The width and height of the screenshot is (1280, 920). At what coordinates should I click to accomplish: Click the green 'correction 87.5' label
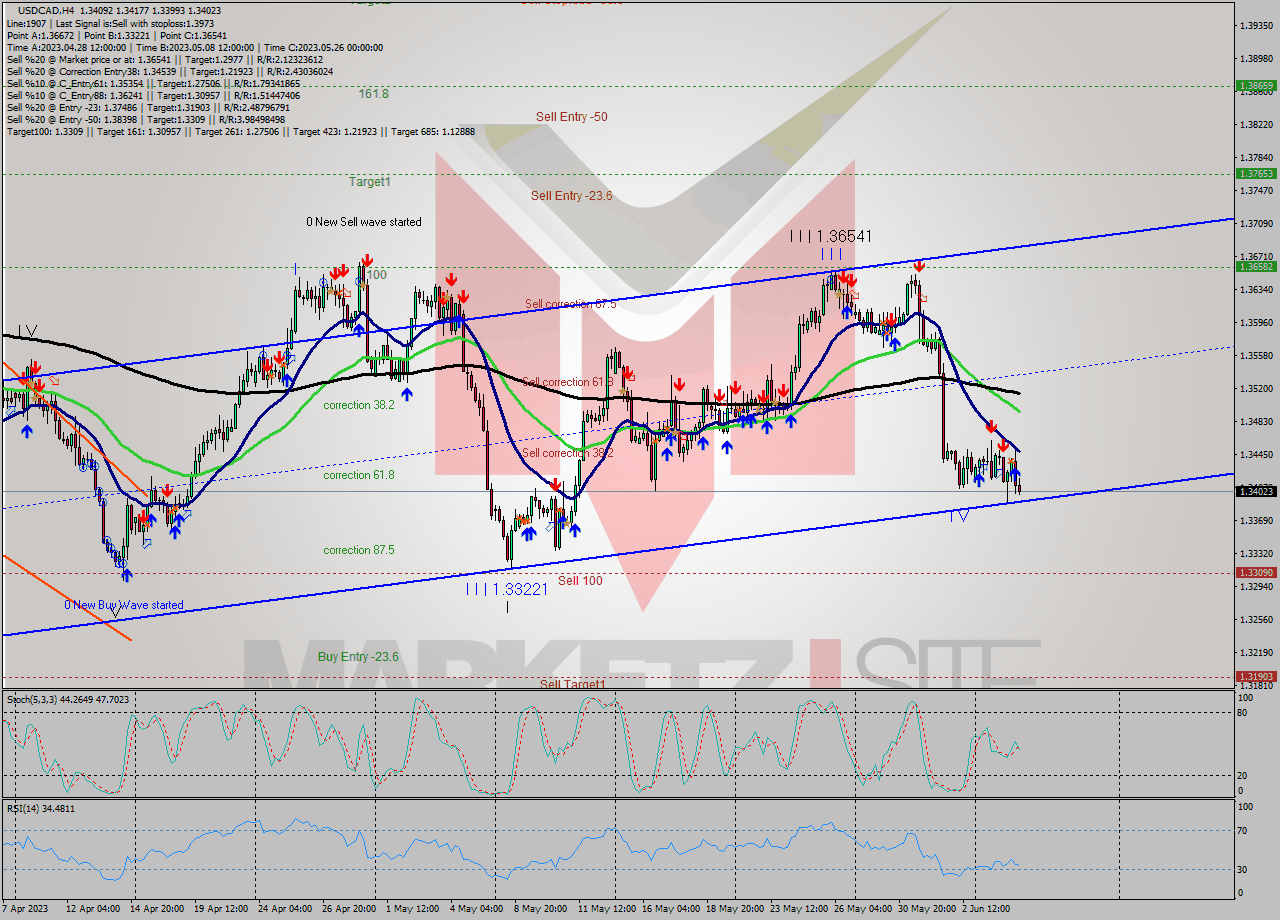(x=359, y=550)
